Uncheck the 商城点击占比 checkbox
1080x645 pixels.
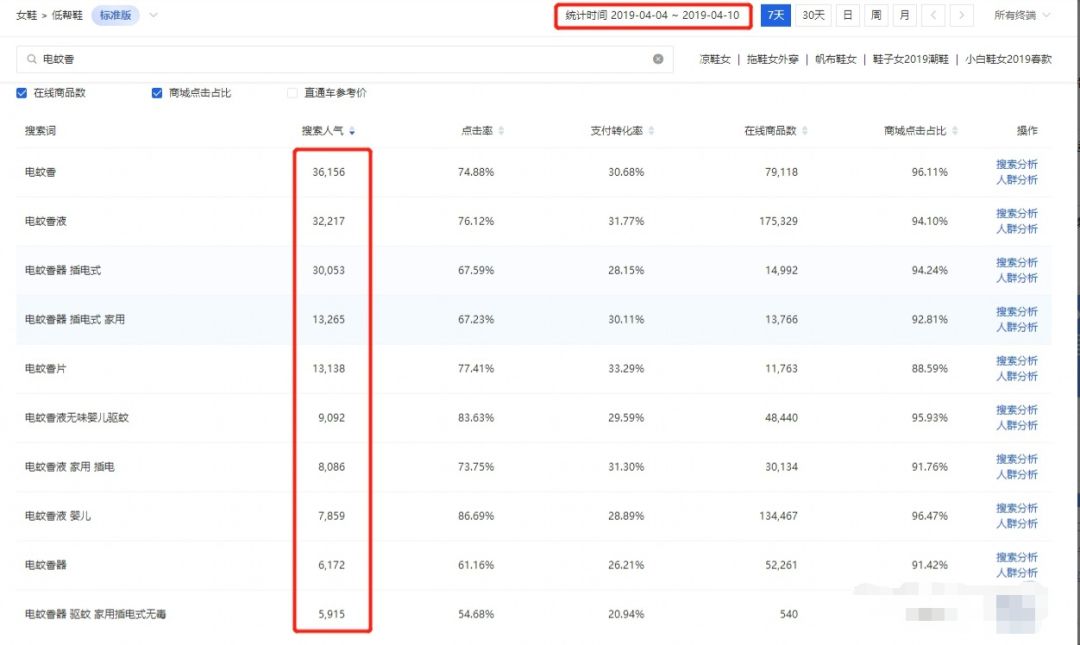[157, 92]
